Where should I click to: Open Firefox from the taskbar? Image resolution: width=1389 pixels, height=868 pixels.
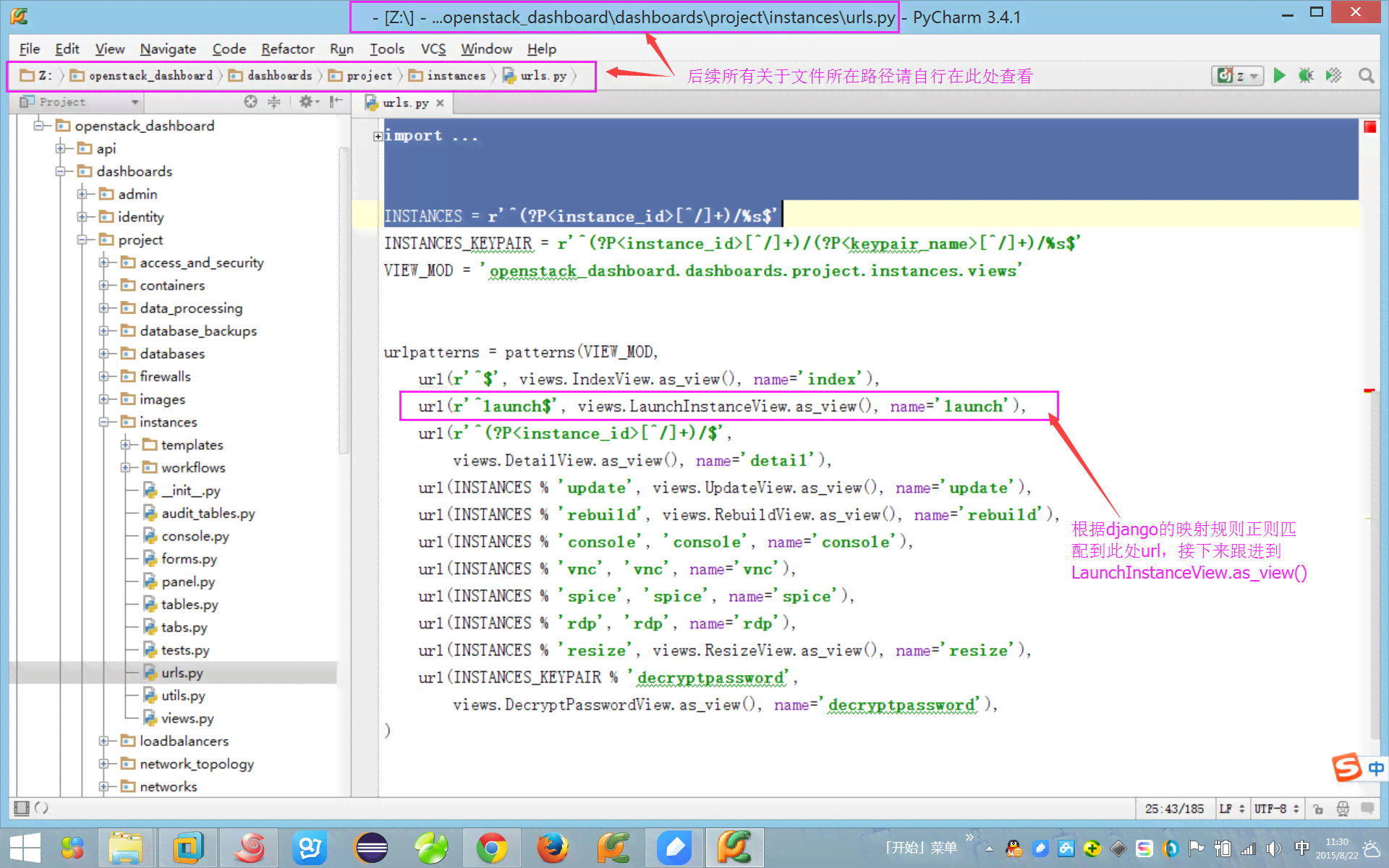[553, 848]
